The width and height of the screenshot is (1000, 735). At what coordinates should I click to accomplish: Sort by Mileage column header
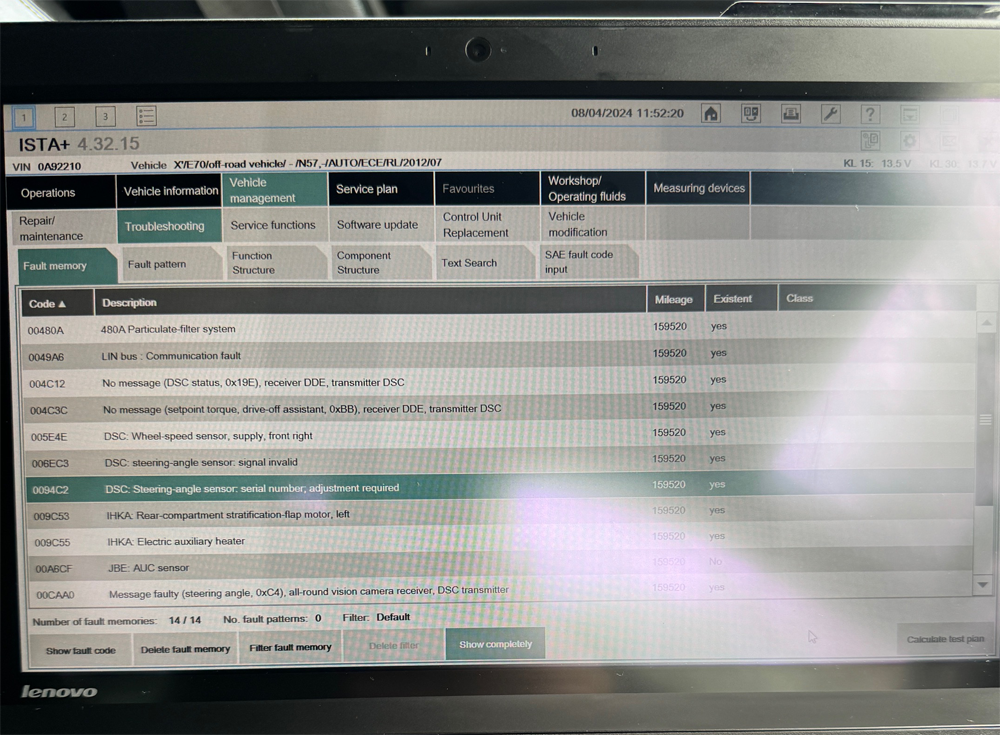675,299
